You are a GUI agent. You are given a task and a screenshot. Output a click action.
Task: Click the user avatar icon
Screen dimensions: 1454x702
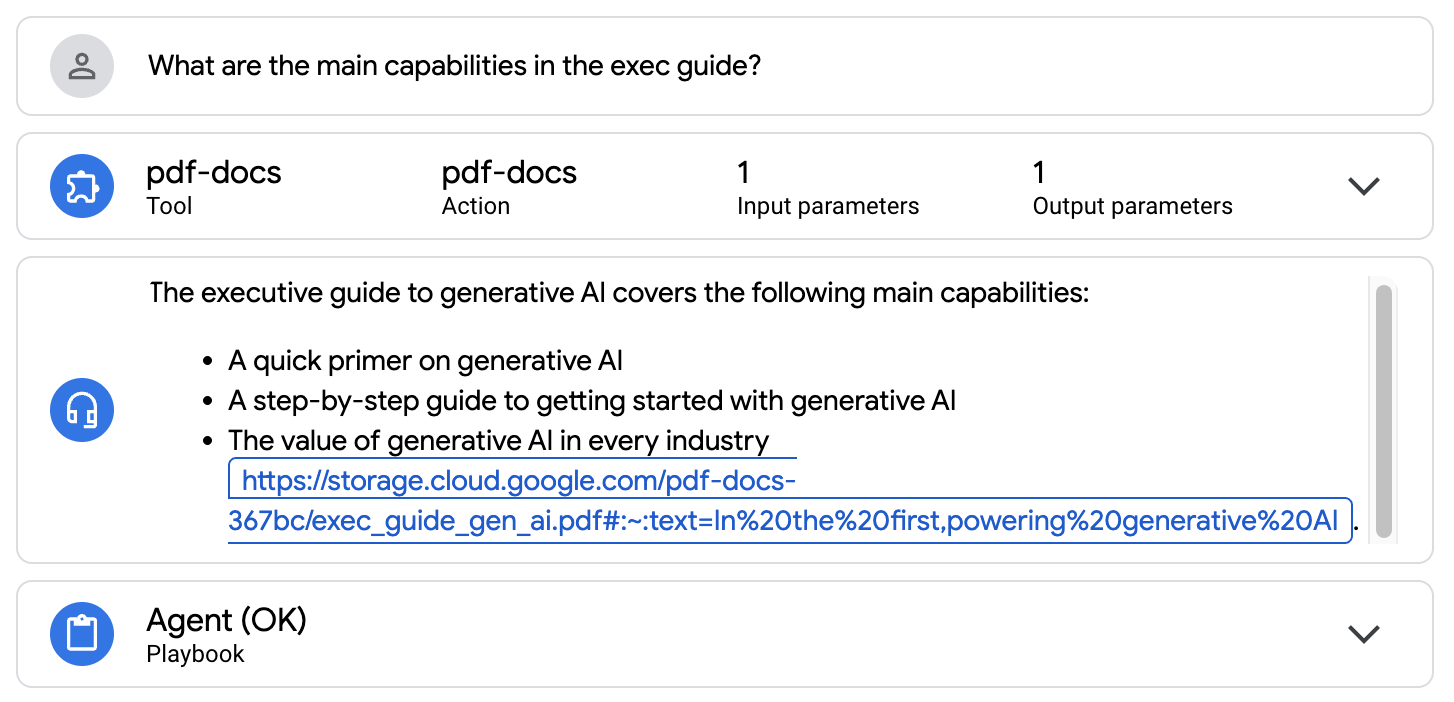[82, 67]
